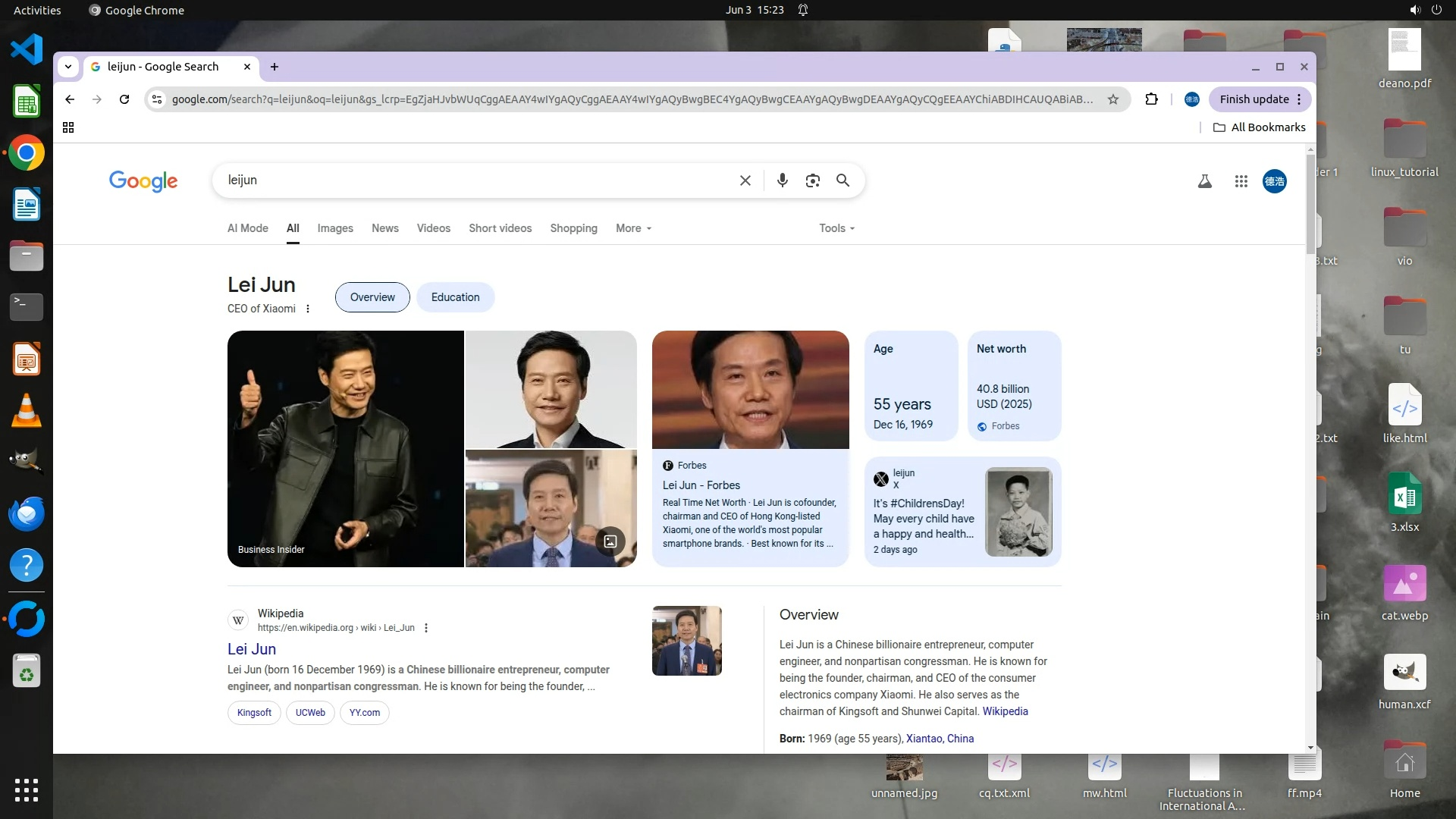The width and height of the screenshot is (1456, 819).
Task: Open the Business Insider photo thumbnail
Action: (345, 448)
